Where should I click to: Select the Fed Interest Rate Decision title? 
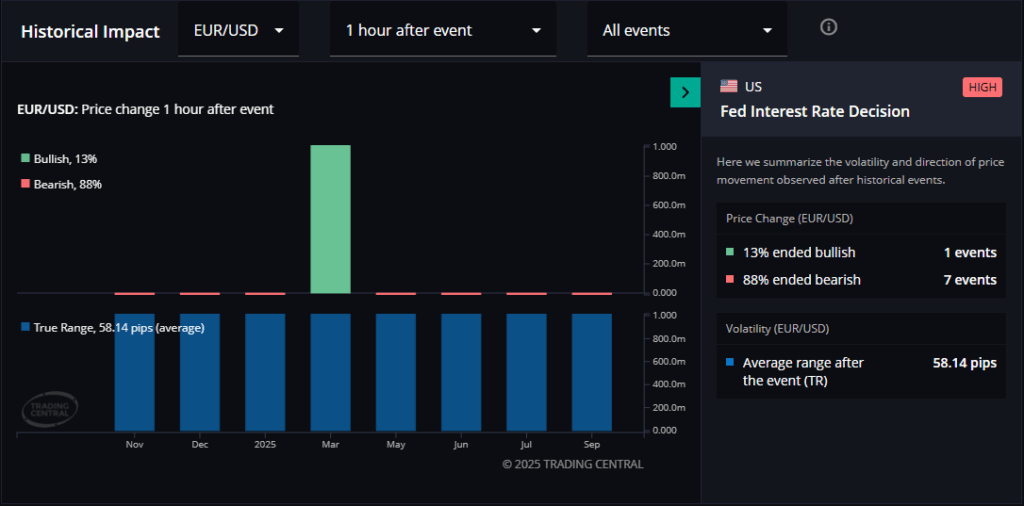point(815,112)
